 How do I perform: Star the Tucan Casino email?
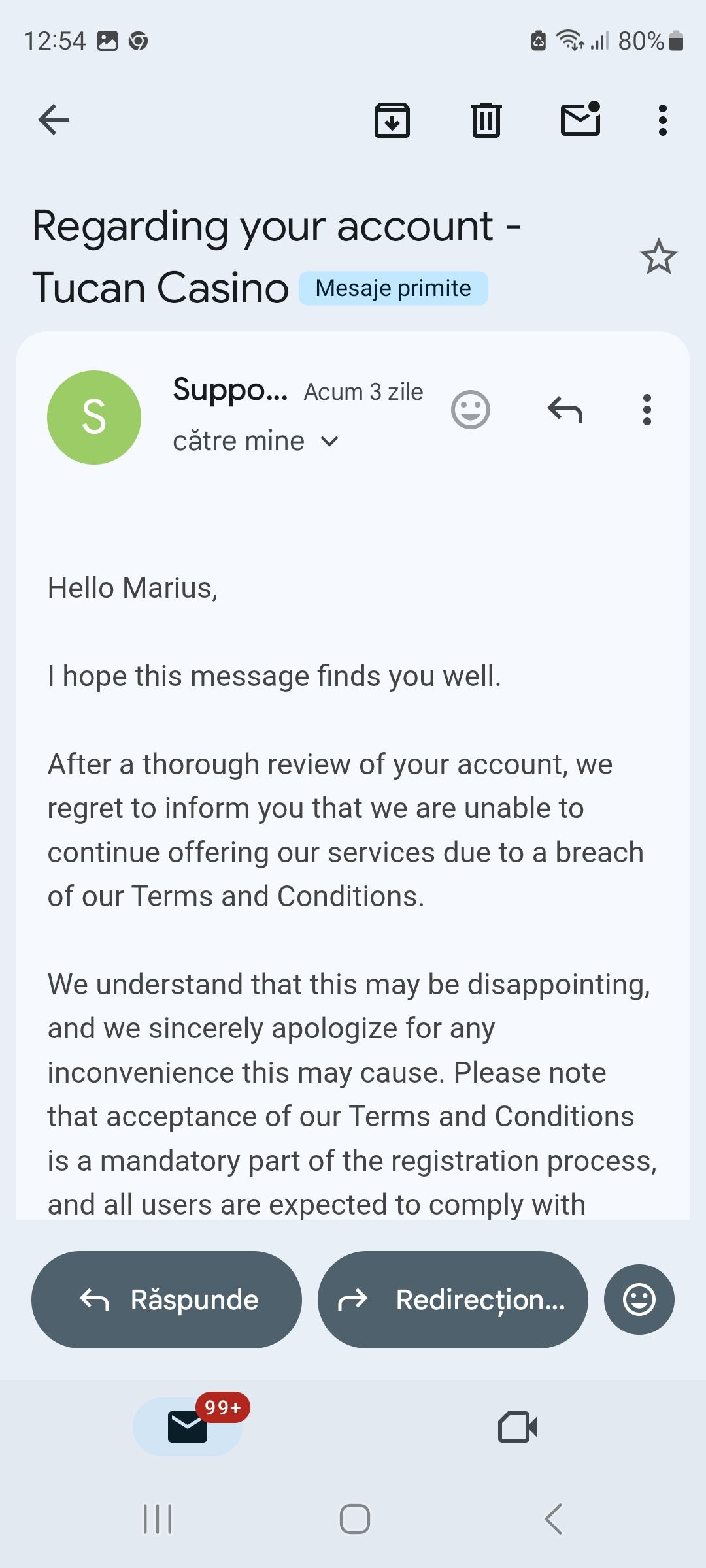(x=658, y=257)
